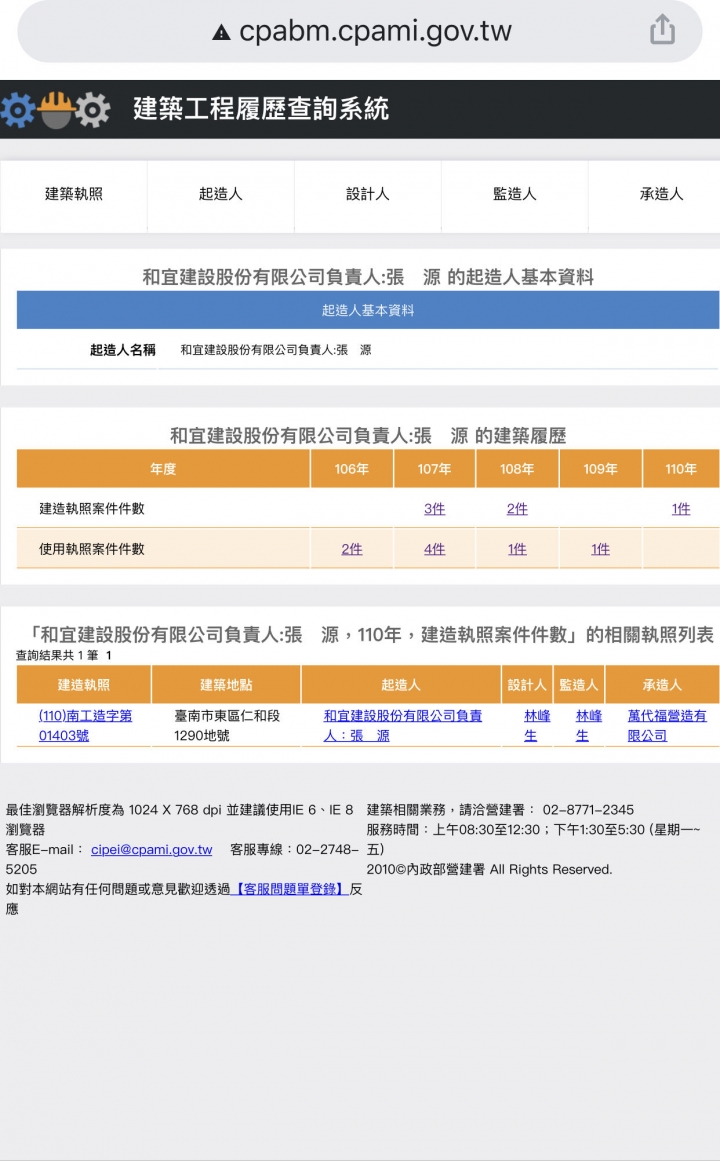Open the 設計人 menu tab
The height and width of the screenshot is (1161, 720).
[x=367, y=195]
